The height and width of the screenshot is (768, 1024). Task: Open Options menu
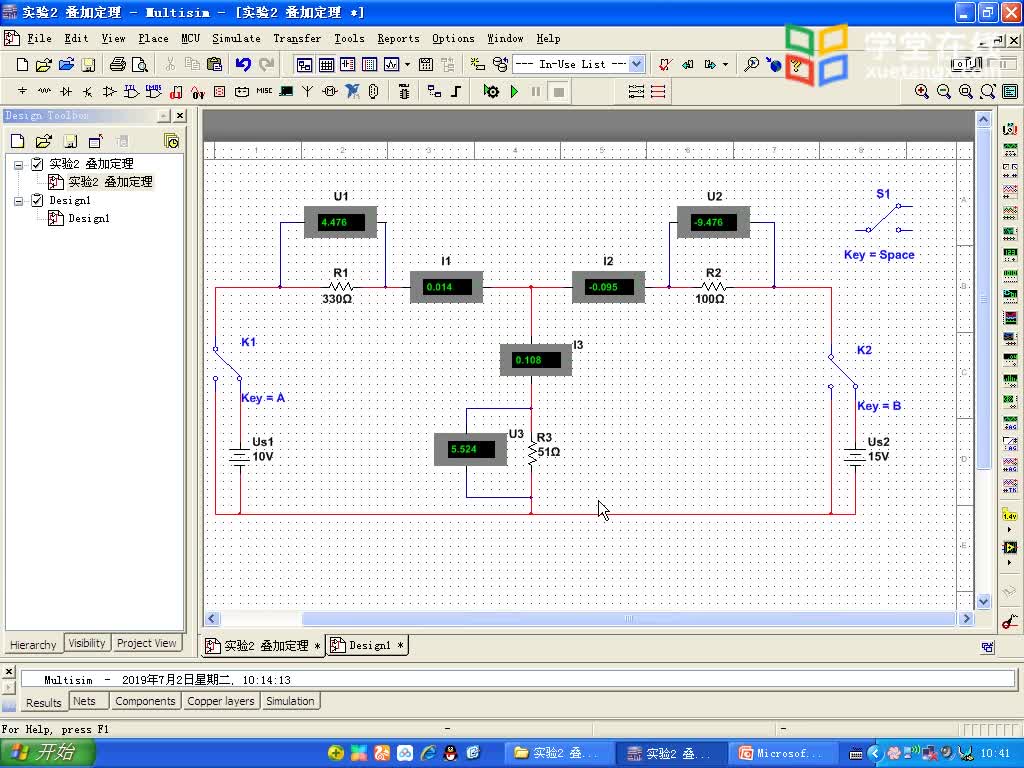(453, 39)
